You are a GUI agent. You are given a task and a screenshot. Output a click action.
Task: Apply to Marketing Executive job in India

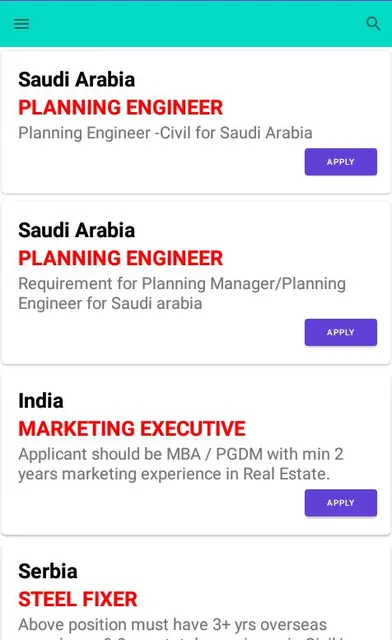(341, 503)
